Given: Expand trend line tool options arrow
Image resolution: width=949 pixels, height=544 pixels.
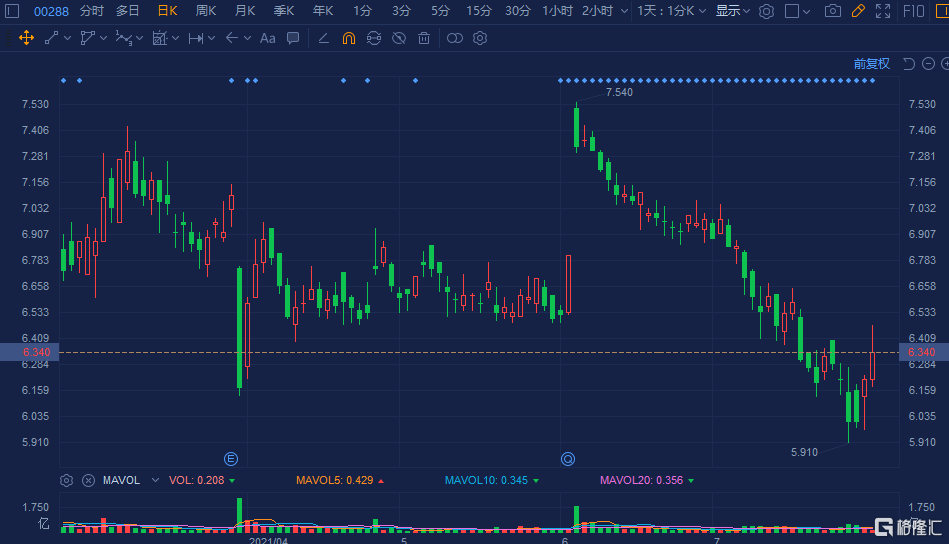Looking at the screenshot, I should pos(67,38).
